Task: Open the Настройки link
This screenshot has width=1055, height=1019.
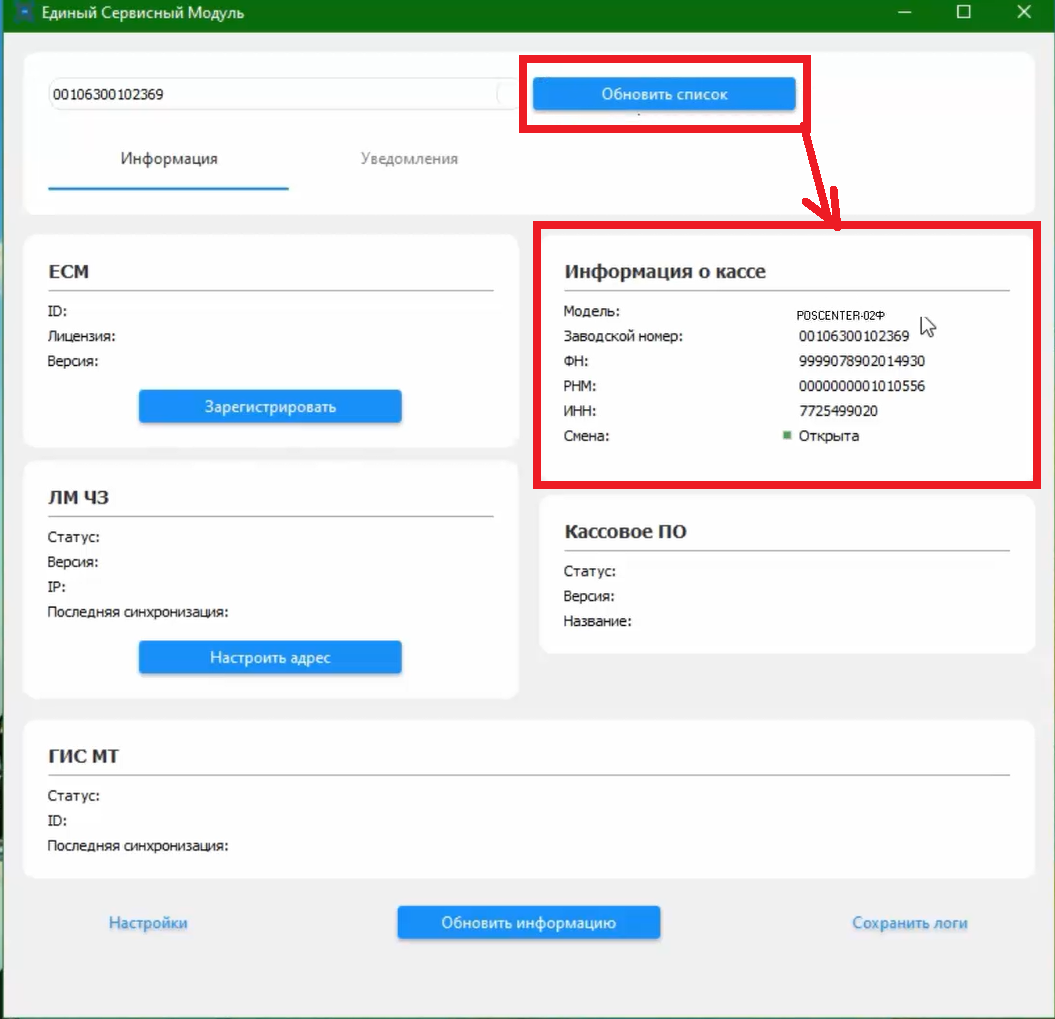Action: pyautogui.click(x=148, y=923)
